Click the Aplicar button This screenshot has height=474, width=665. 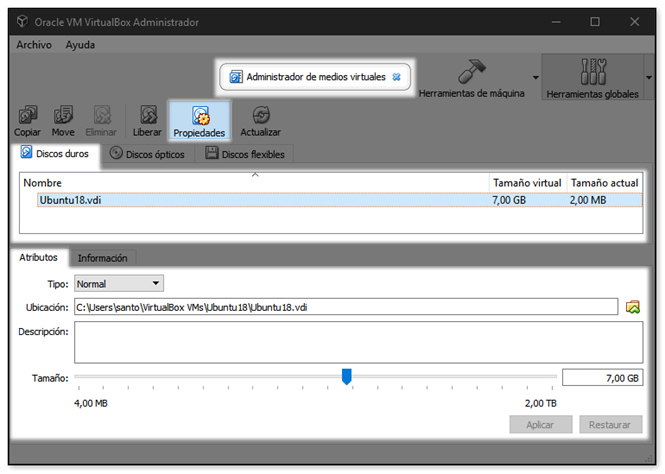[x=541, y=424]
